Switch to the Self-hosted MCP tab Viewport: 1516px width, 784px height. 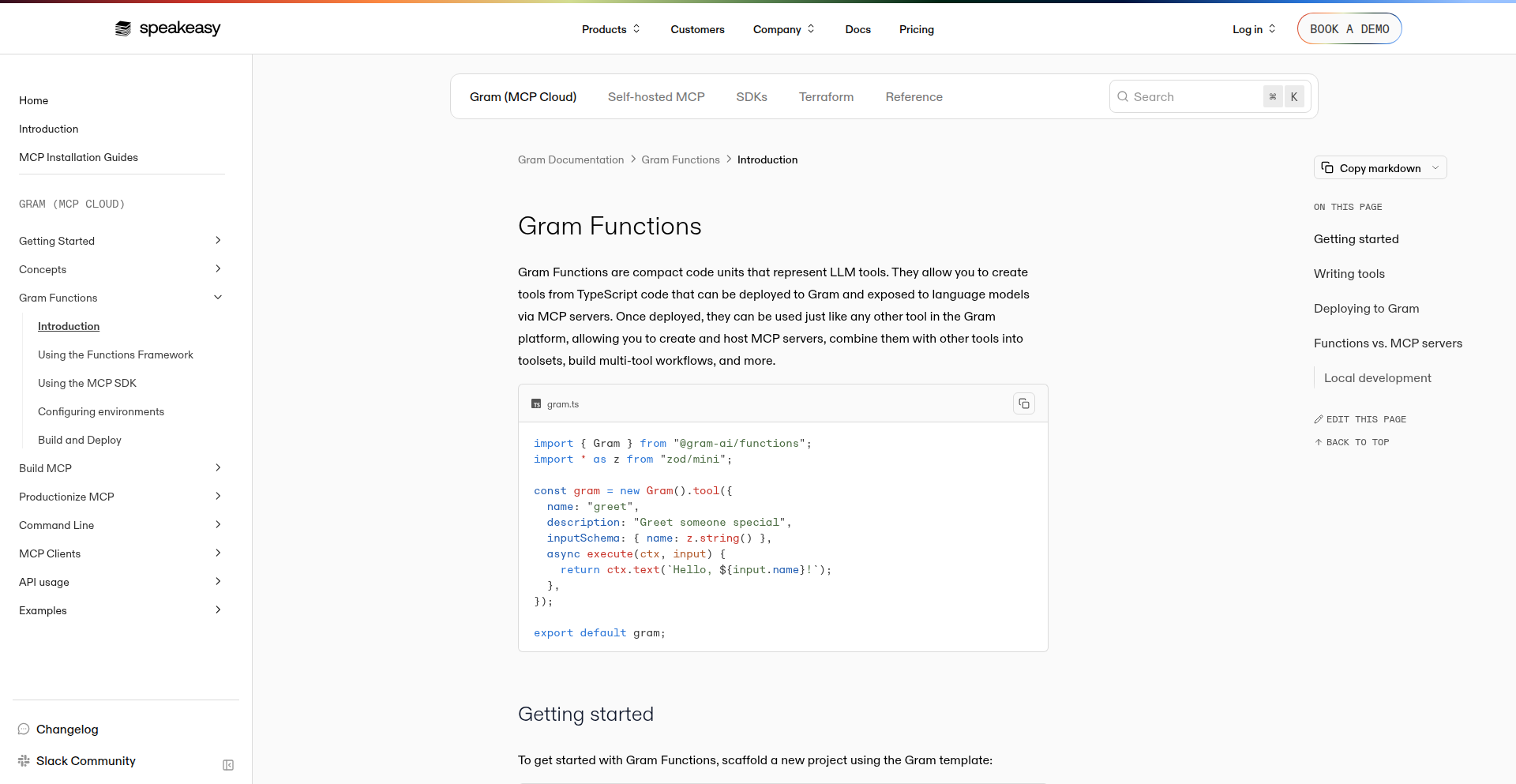[656, 96]
